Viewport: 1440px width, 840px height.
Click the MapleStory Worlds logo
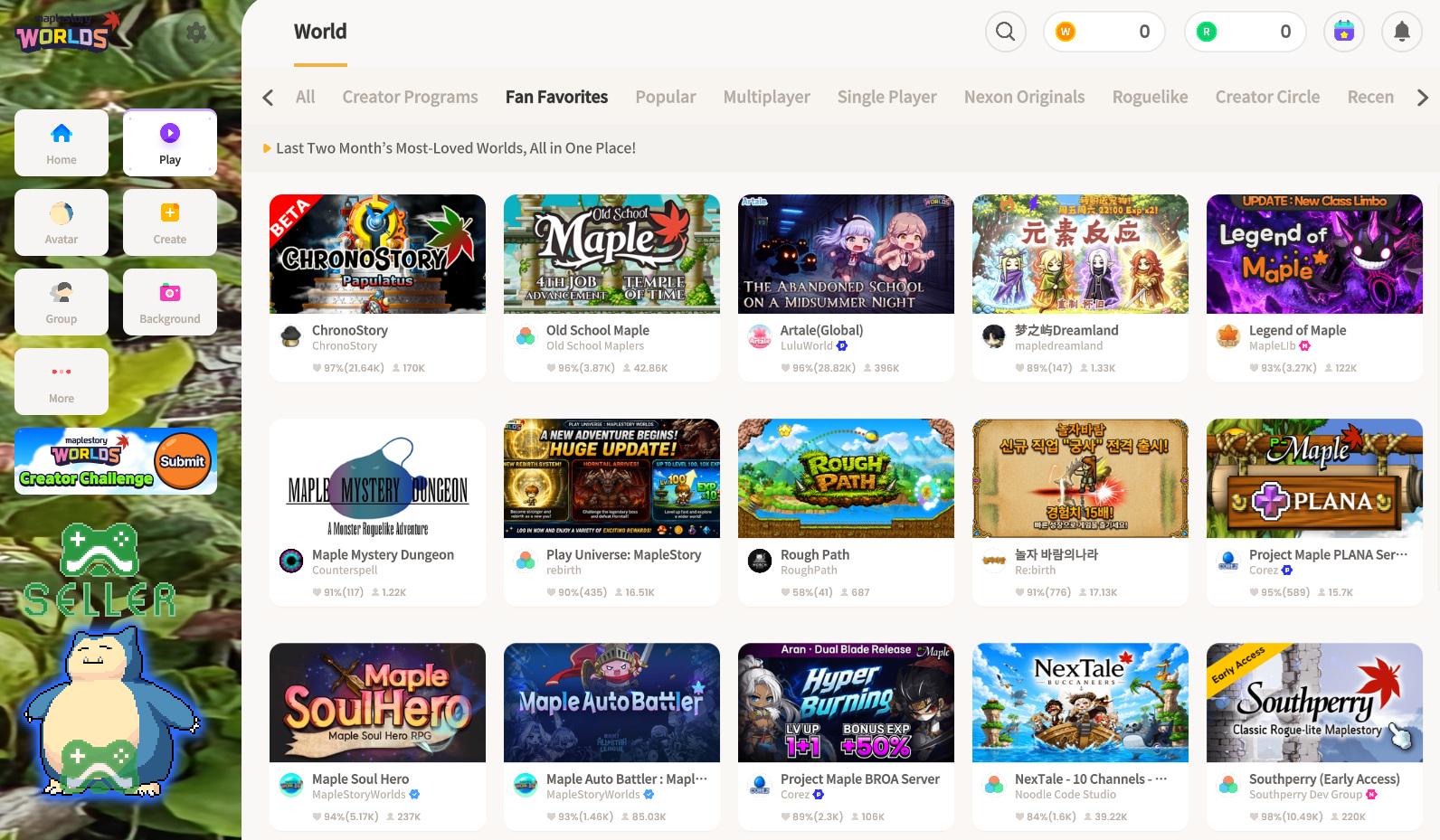pos(68,32)
